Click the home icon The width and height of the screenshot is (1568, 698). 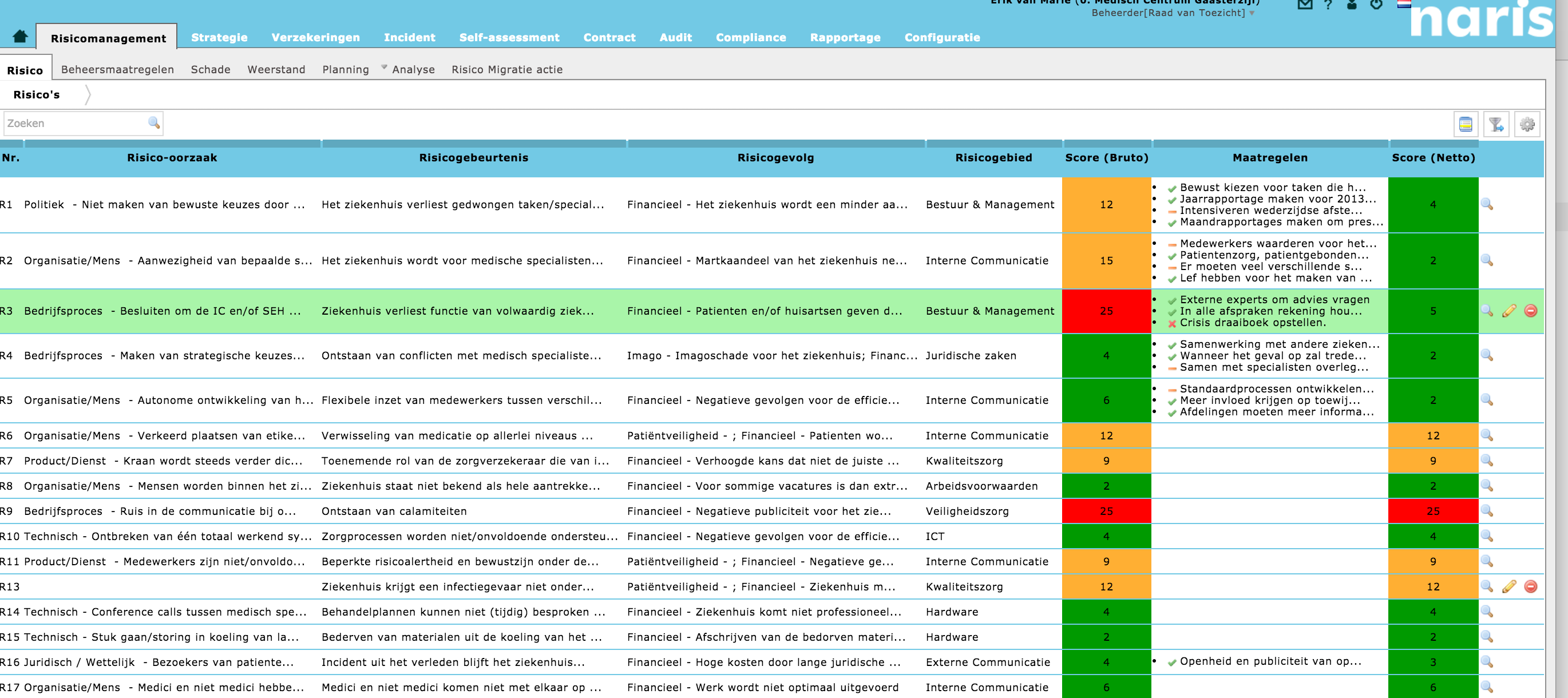(x=20, y=37)
